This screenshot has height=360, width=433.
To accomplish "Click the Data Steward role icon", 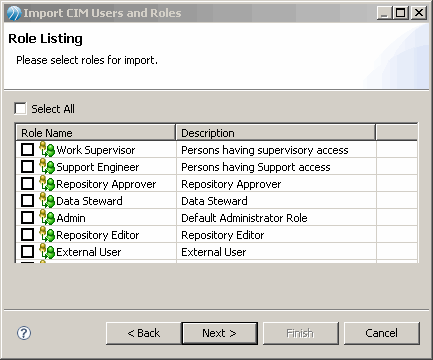I will click(47, 201).
